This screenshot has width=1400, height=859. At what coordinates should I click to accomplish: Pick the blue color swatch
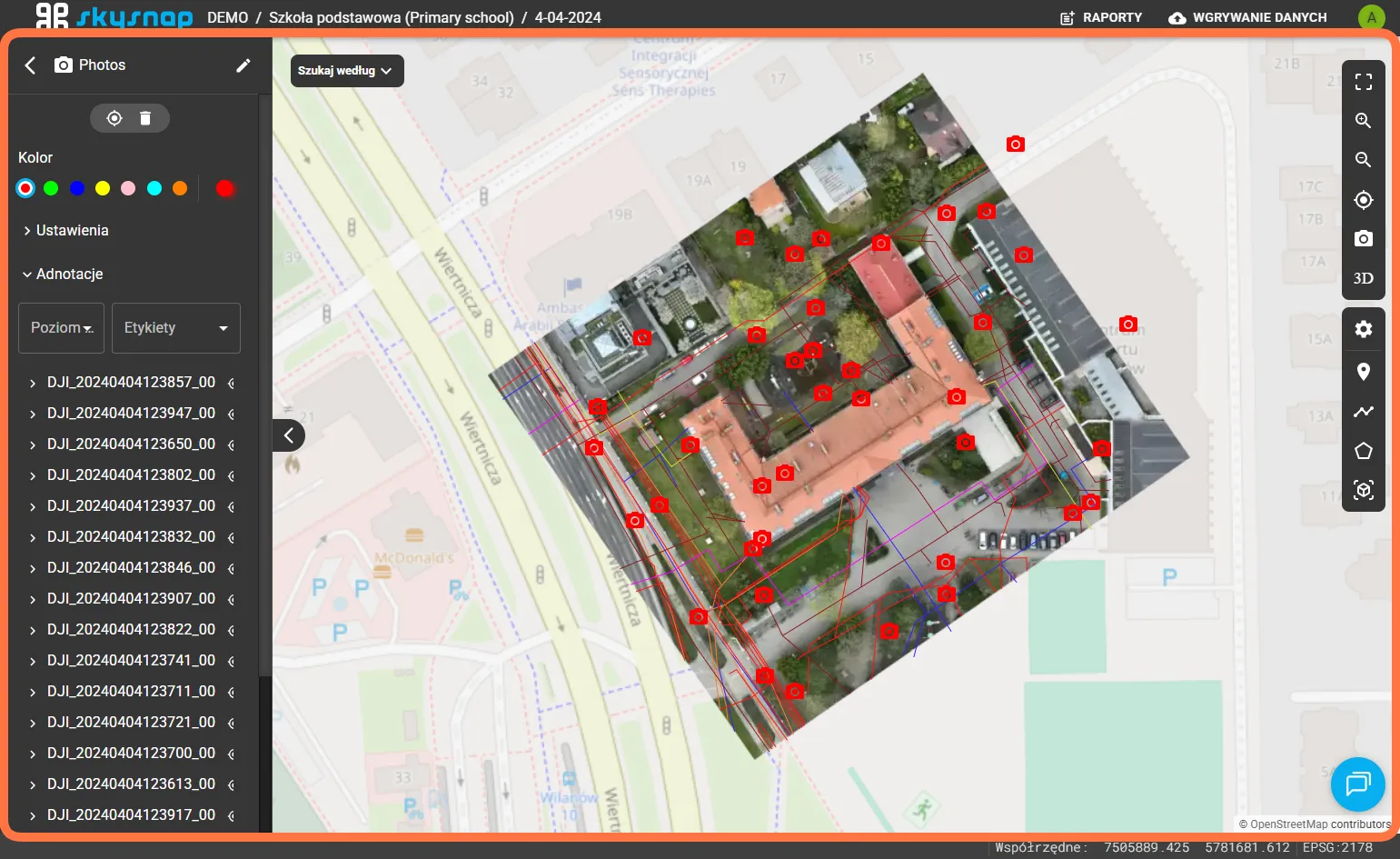point(77,188)
